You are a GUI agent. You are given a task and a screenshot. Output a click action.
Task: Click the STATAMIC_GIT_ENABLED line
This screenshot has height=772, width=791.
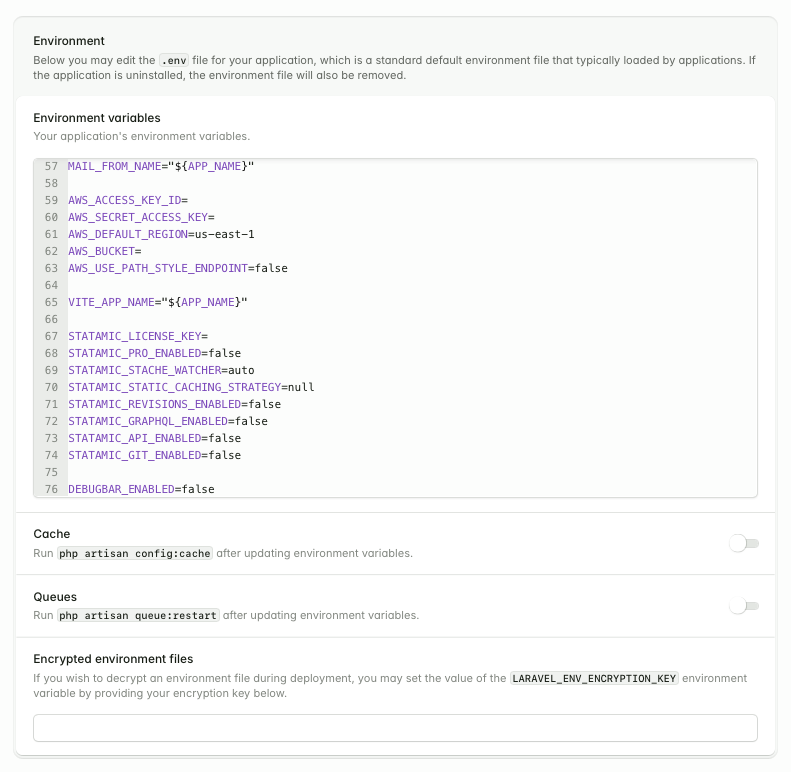pyautogui.click(x=154, y=455)
